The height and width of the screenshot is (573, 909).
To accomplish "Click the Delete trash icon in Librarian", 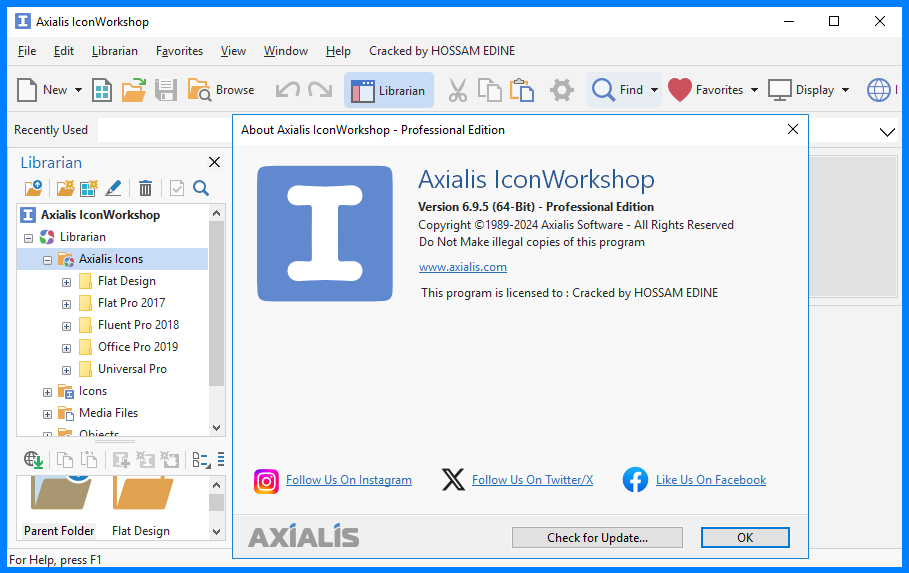I will [x=146, y=188].
